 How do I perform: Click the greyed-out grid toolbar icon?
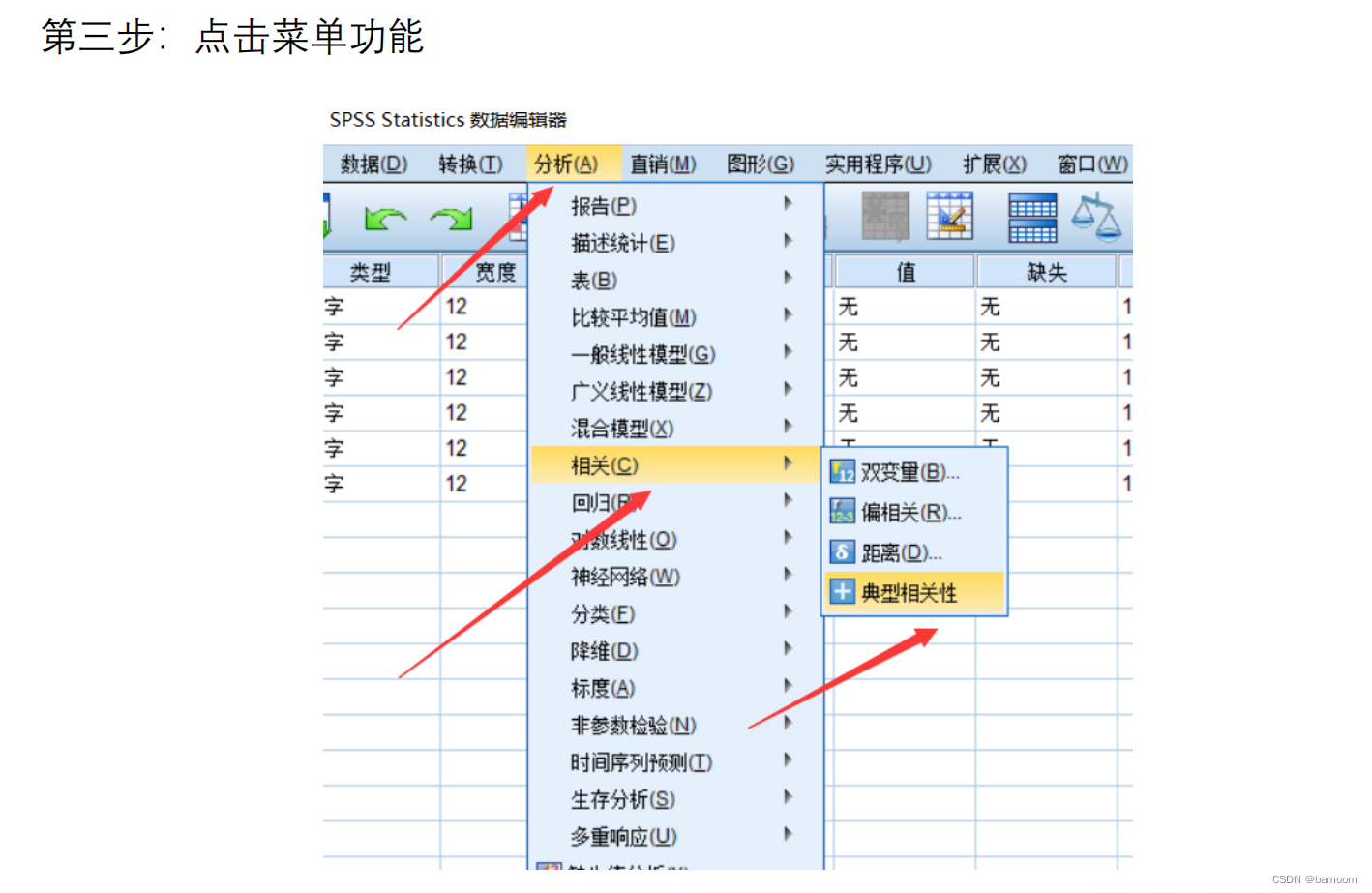coord(885,216)
